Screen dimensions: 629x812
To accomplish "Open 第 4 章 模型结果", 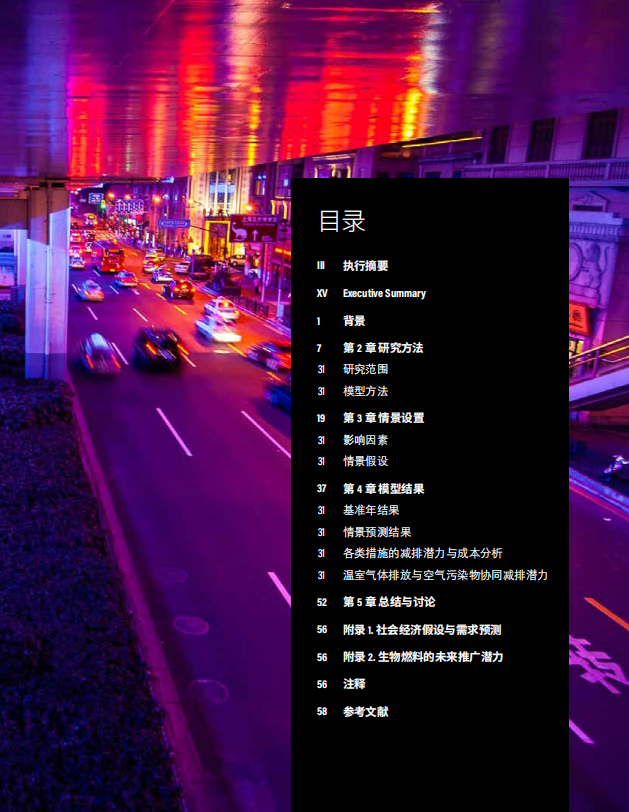I will click(384, 488).
